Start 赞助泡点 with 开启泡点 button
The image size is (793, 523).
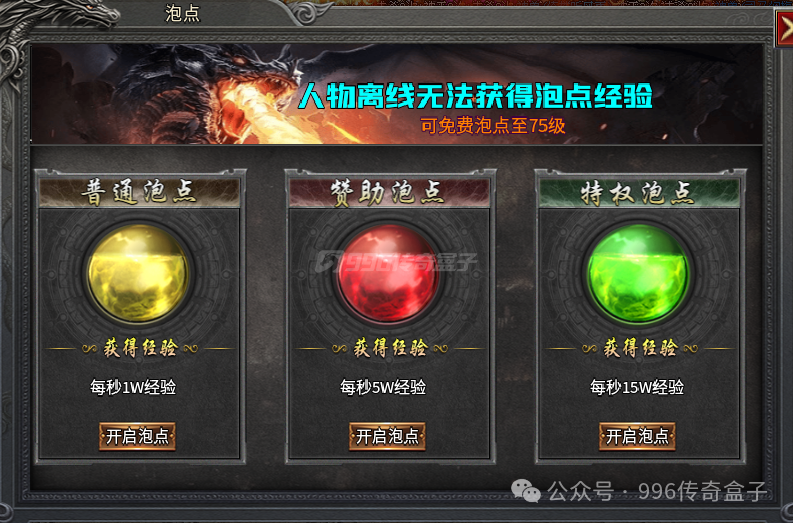pos(387,436)
